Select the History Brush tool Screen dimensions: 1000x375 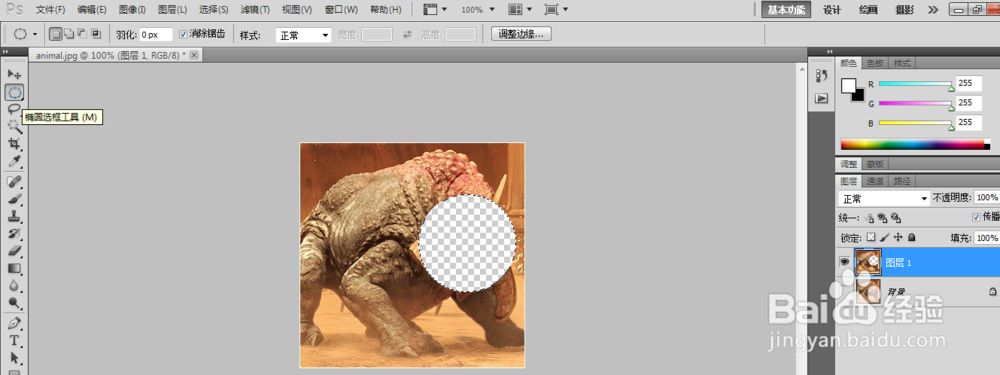tap(14, 233)
